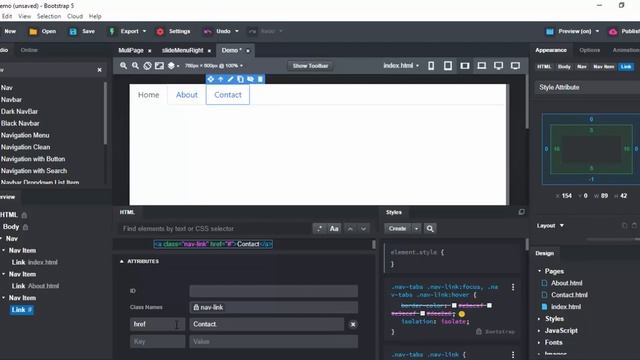The width and height of the screenshot is (640, 360).
Task: Click the first border-color swatch
Action: coord(454,305)
